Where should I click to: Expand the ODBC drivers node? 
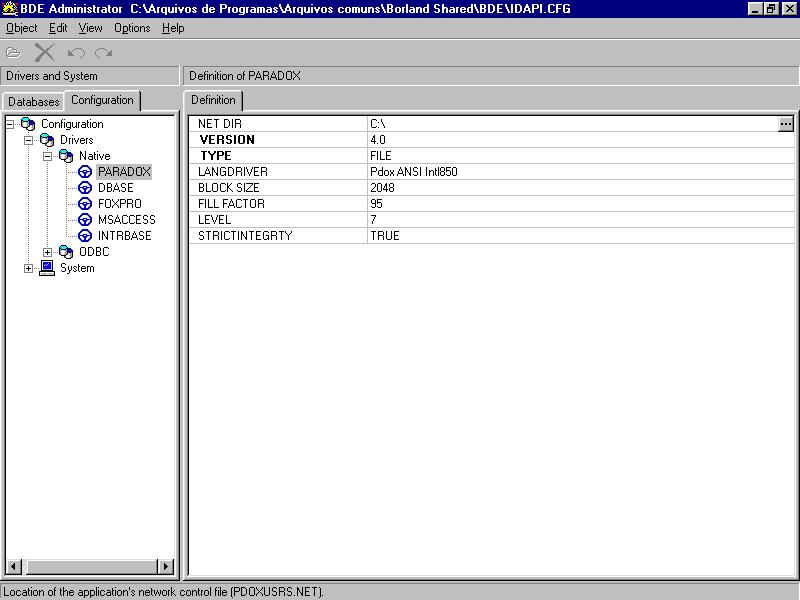pos(47,252)
